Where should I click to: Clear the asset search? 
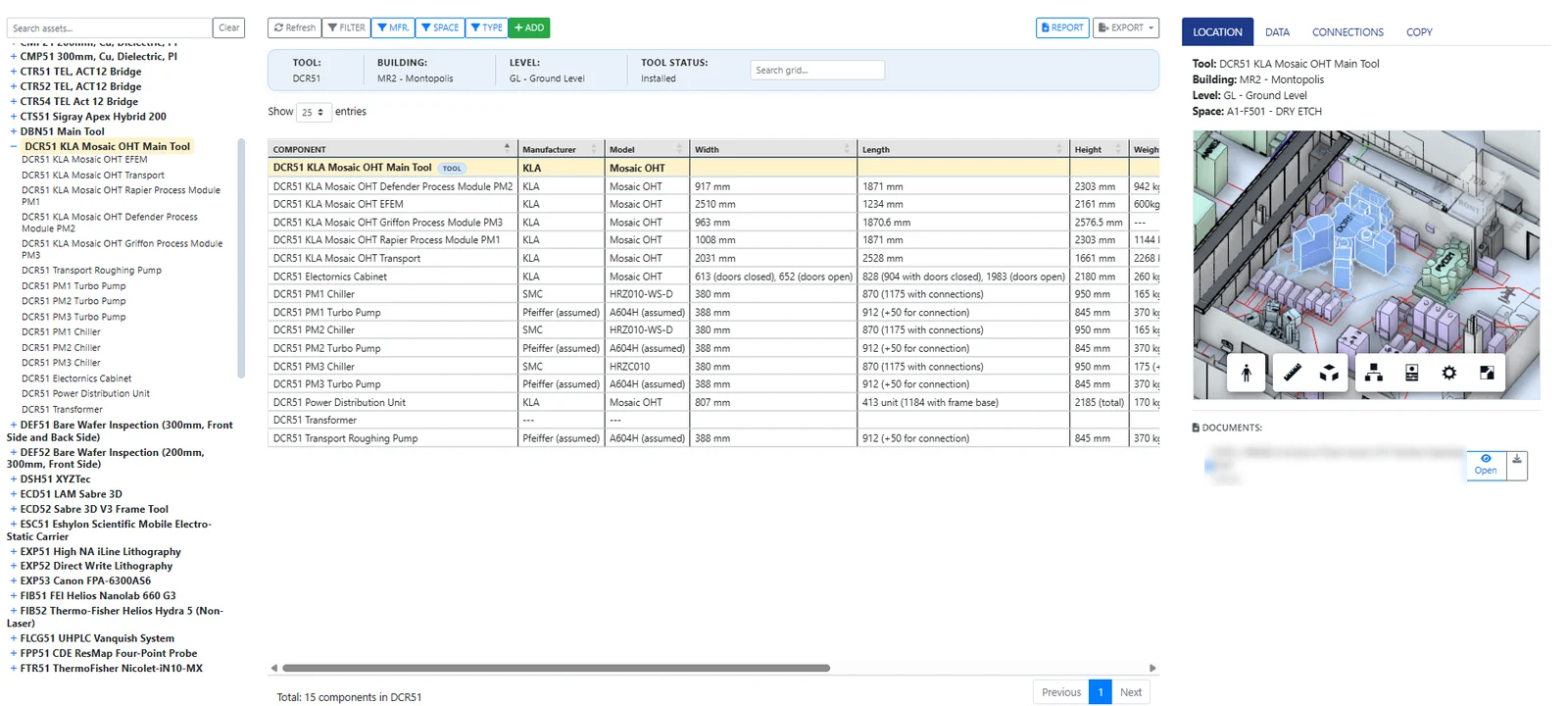click(229, 27)
